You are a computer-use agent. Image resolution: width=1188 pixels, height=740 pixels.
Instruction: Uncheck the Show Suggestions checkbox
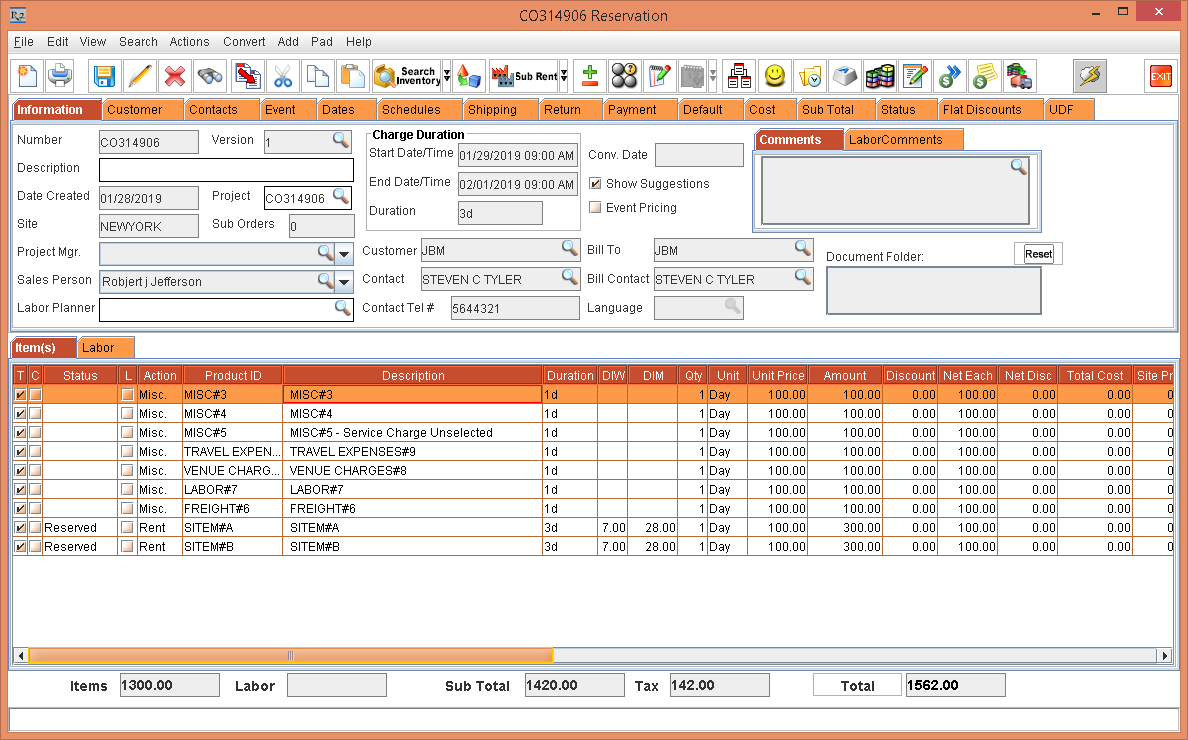(x=596, y=184)
